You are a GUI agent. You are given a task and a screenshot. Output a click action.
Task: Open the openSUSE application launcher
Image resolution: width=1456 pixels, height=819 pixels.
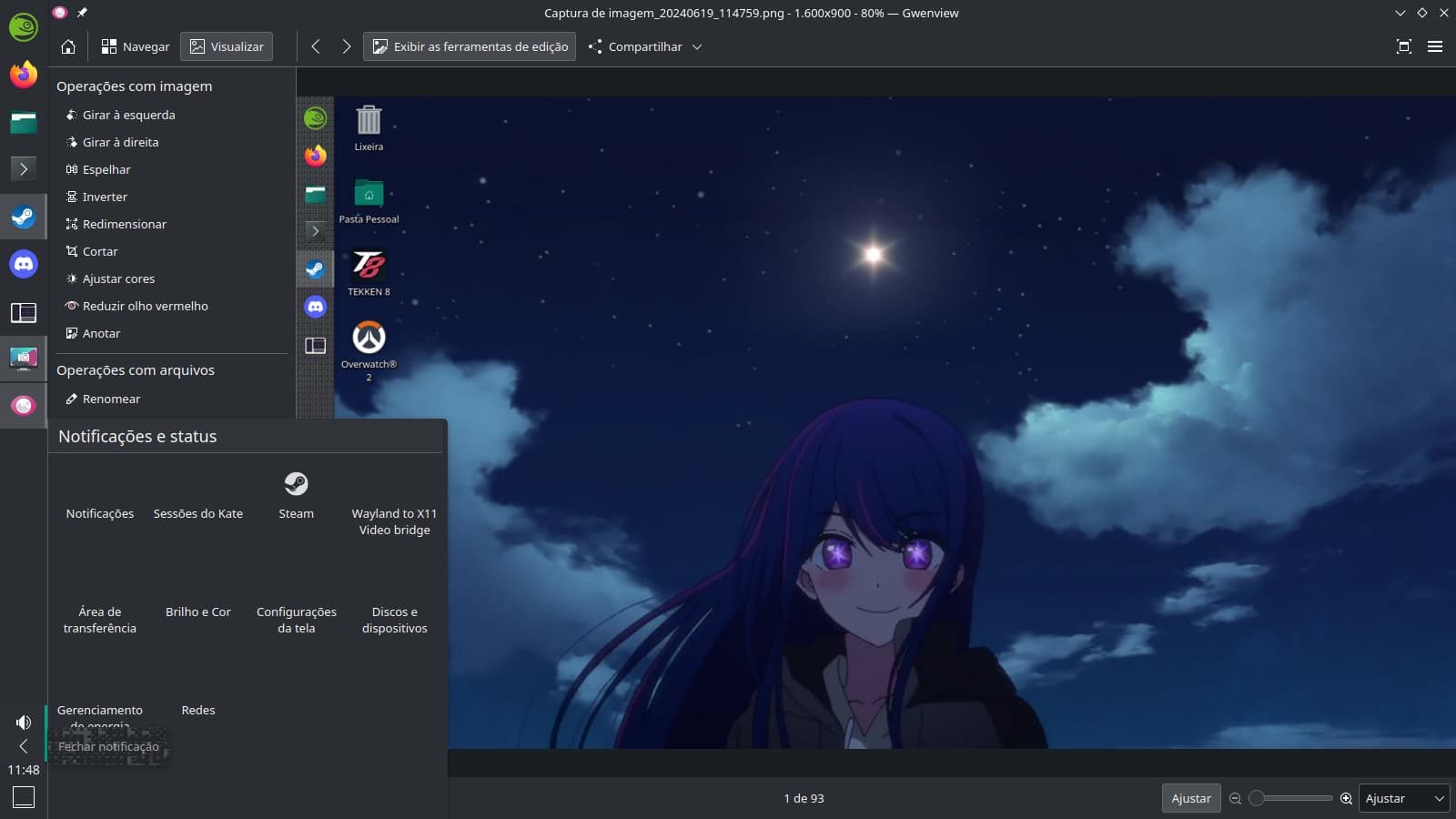click(x=24, y=27)
